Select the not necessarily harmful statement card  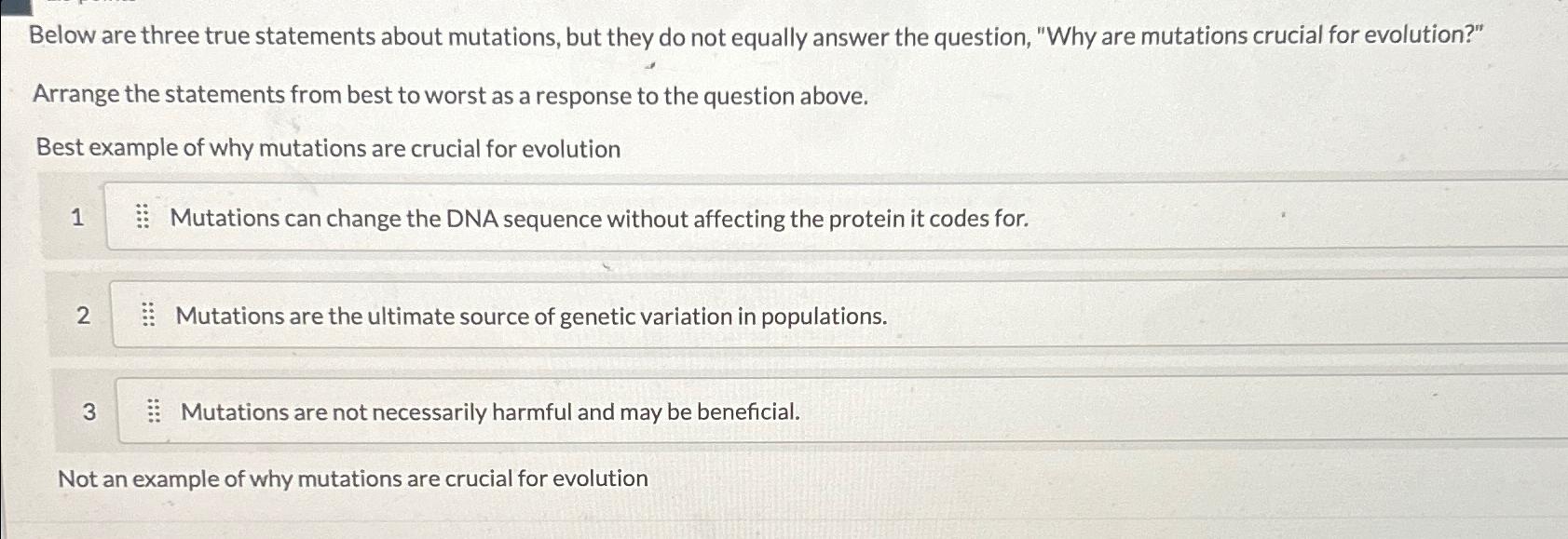click(x=489, y=411)
